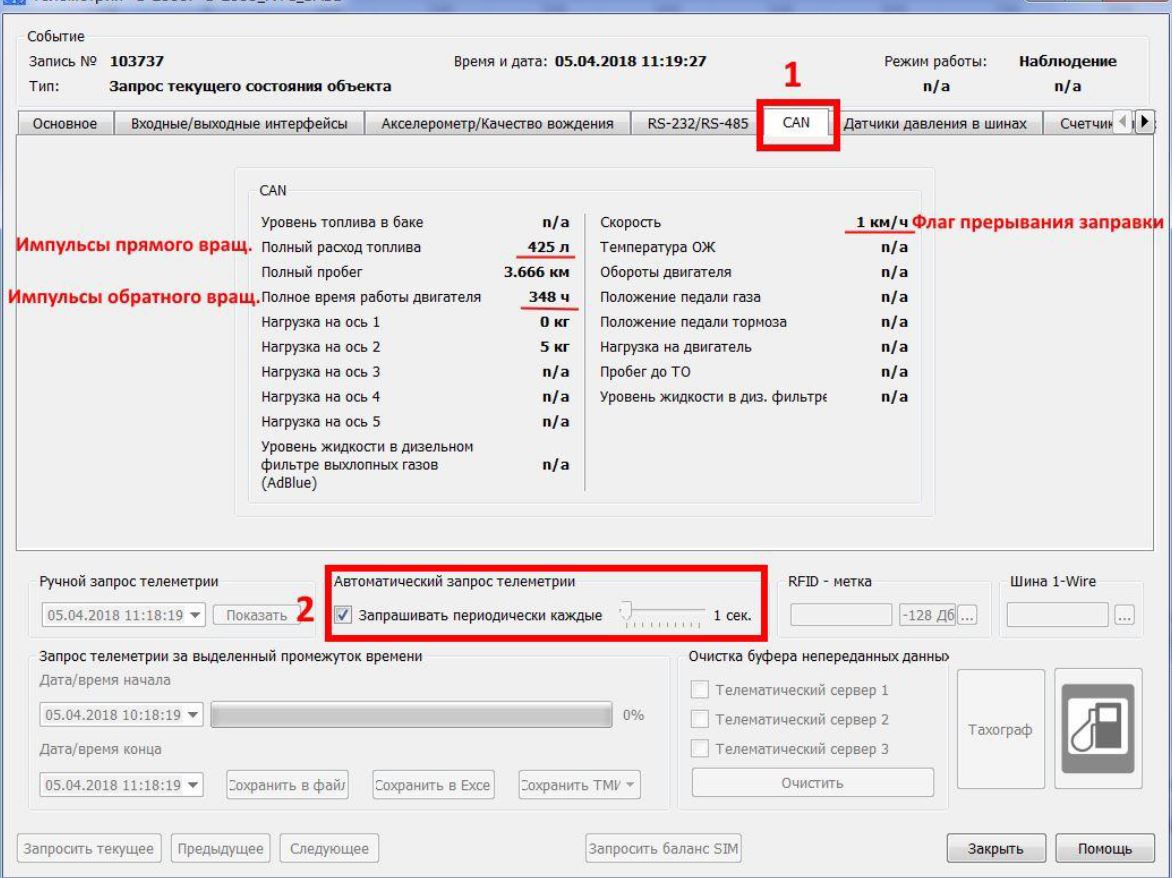The height and width of the screenshot is (878, 1172).
Task: Click ellipsis button next to RFID field
Action: (966, 615)
